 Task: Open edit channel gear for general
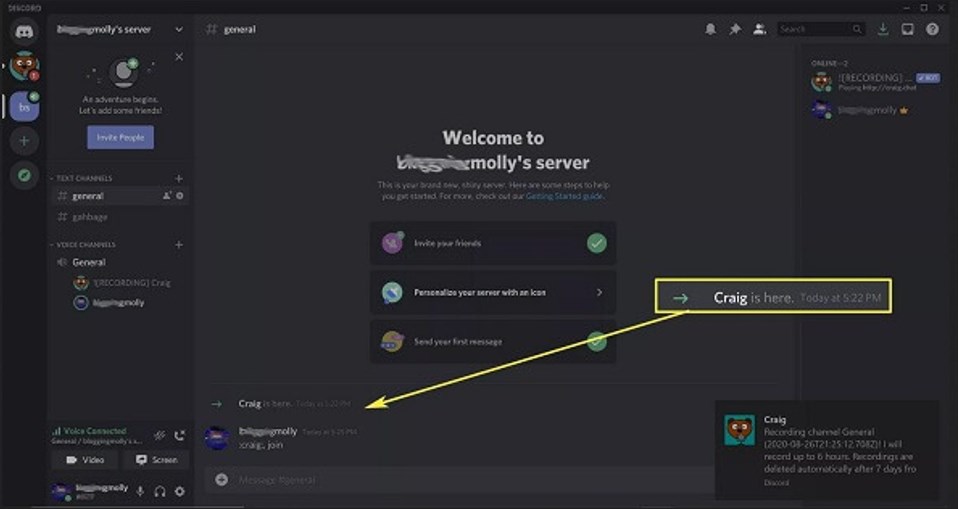(x=180, y=196)
